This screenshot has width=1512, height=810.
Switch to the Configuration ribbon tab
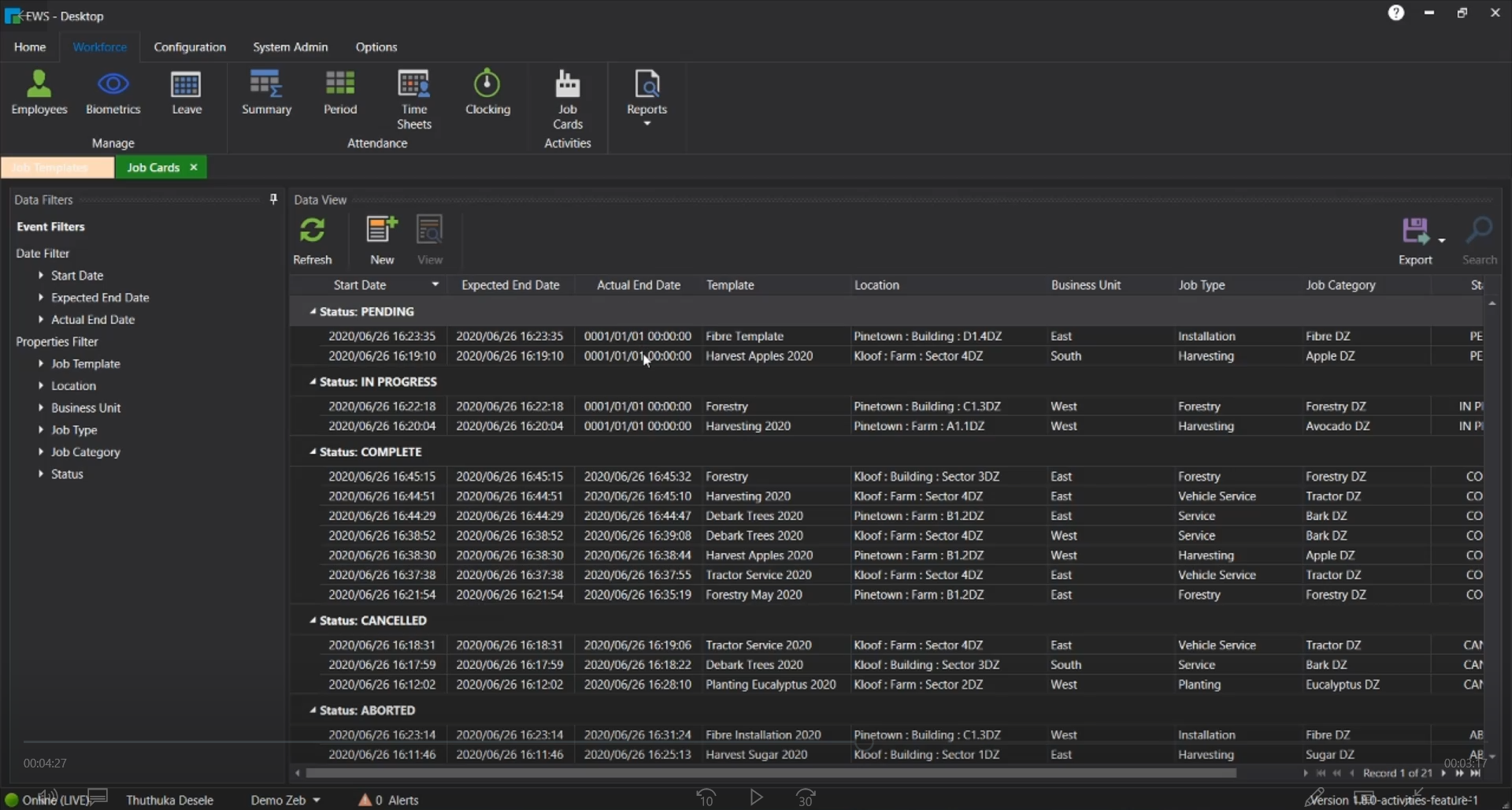point(190,47)
